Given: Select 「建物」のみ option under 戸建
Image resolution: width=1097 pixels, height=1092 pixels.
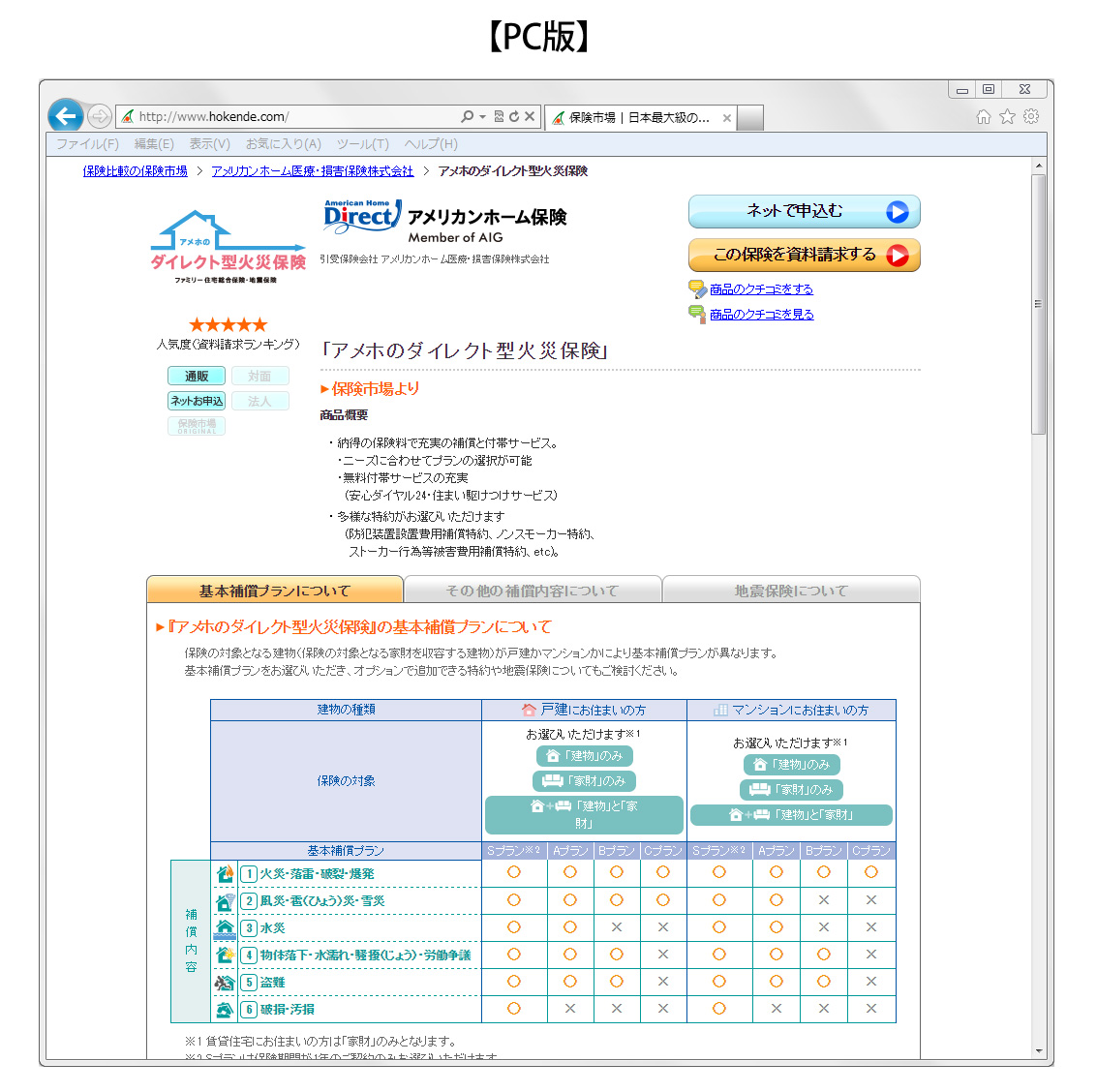Looking at the screenshot, I should coord(584,756).
